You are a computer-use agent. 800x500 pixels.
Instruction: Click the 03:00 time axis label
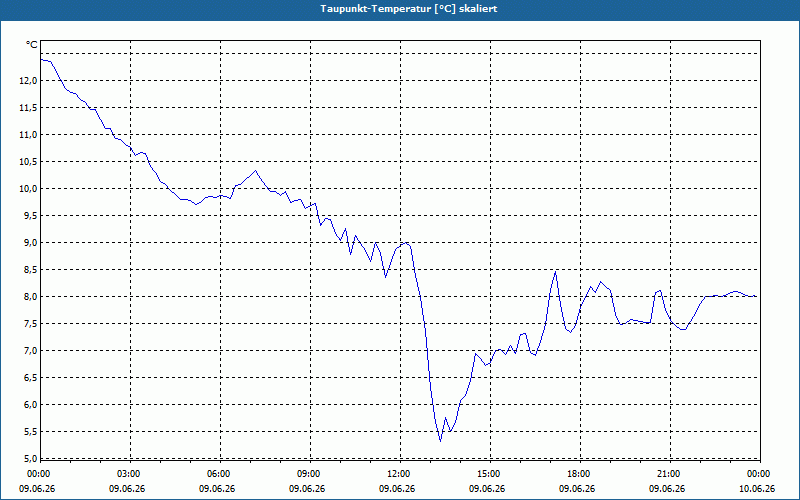pos(129,474)
